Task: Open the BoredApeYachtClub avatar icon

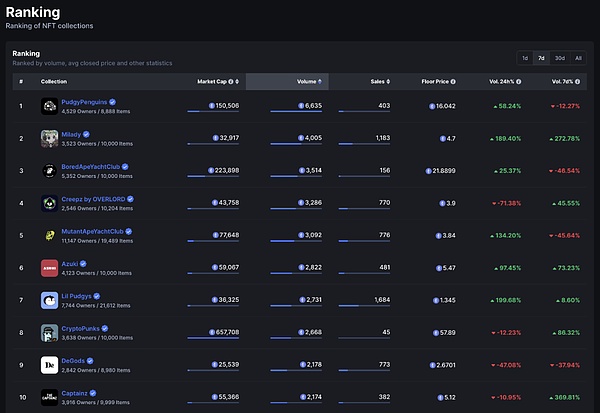Action: (48, 171)
